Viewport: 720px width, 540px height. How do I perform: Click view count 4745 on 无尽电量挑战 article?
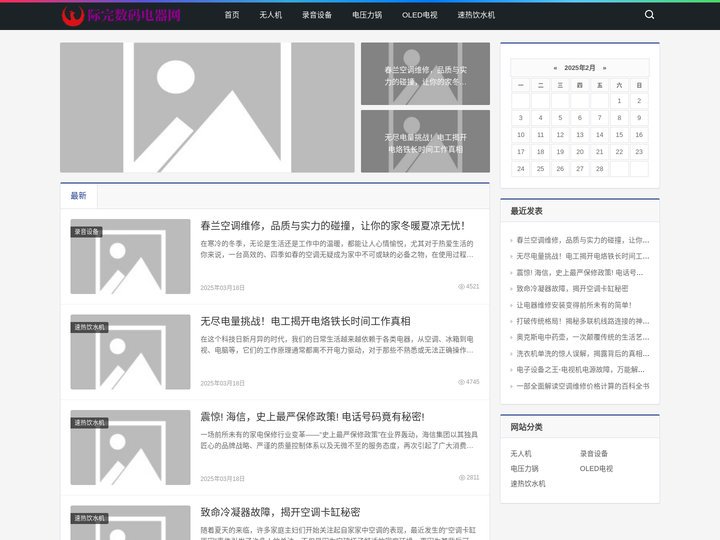coord(469,382)
